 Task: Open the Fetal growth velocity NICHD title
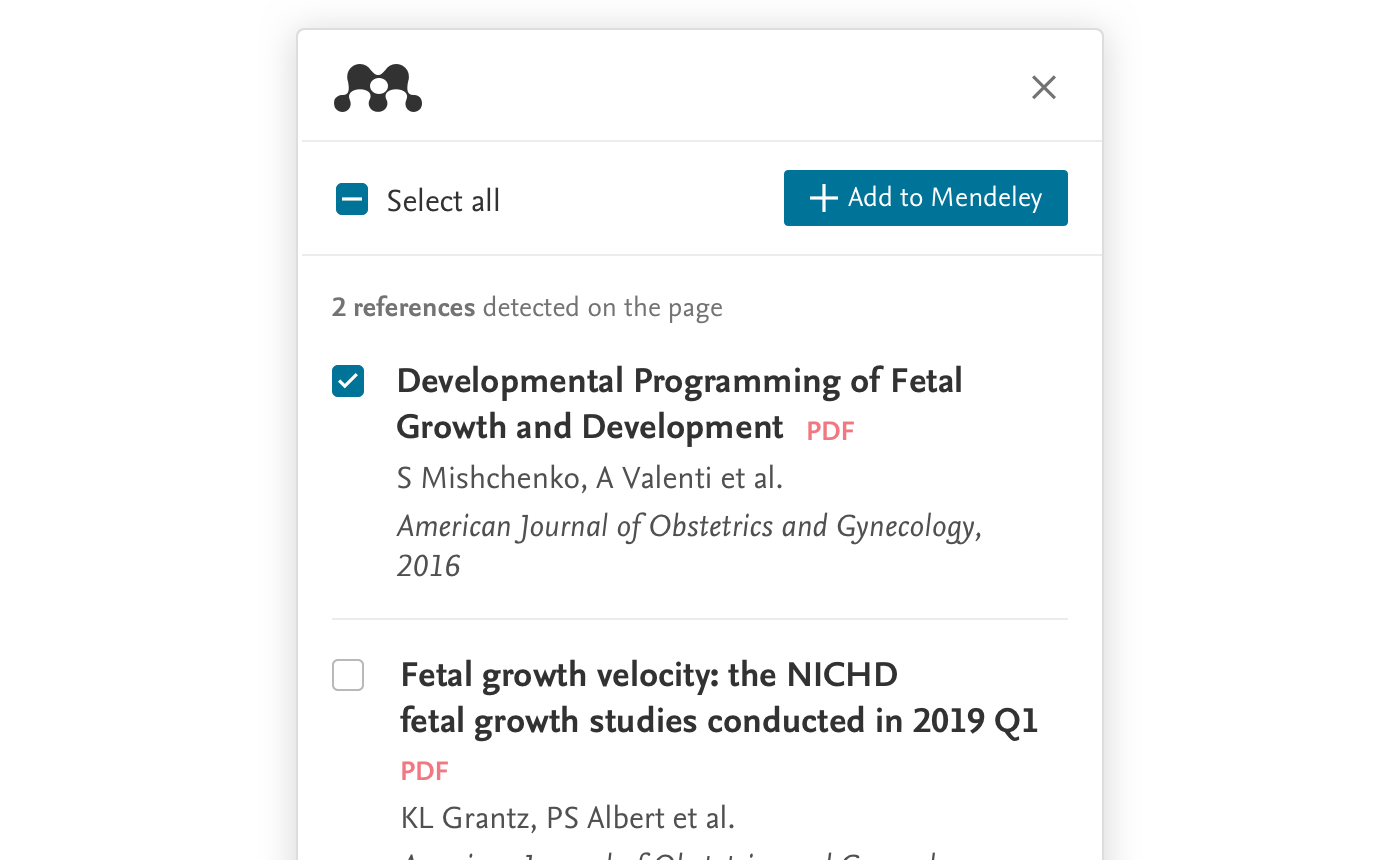649,676
